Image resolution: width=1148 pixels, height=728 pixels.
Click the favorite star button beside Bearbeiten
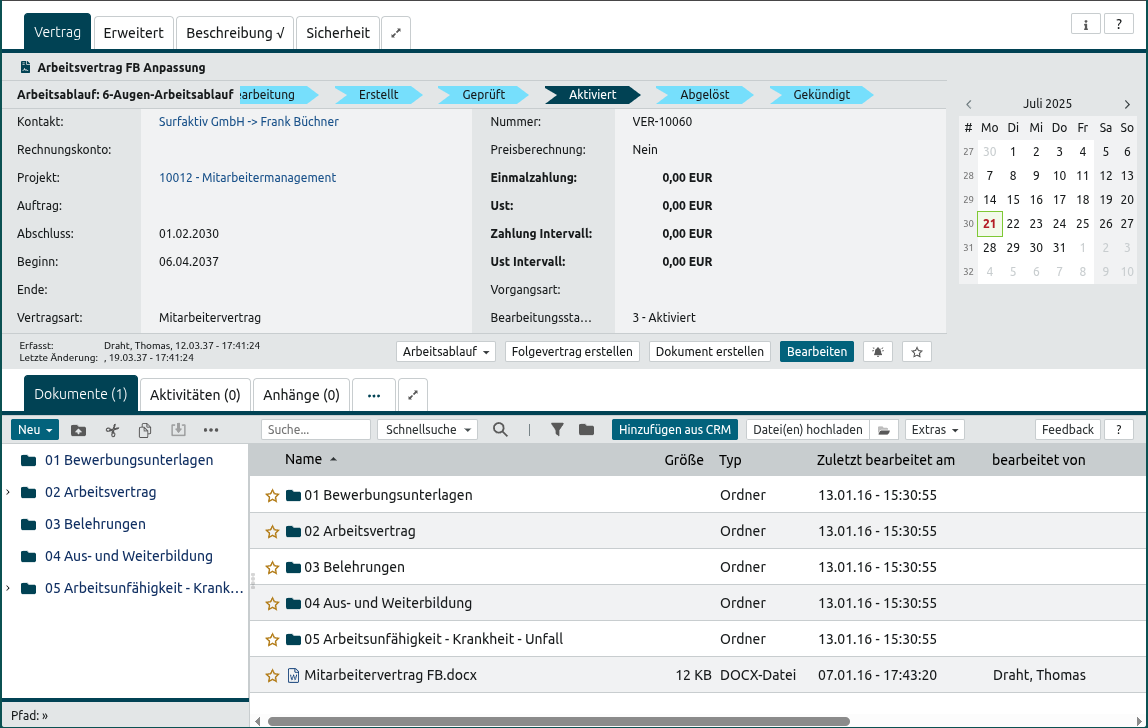917,352
